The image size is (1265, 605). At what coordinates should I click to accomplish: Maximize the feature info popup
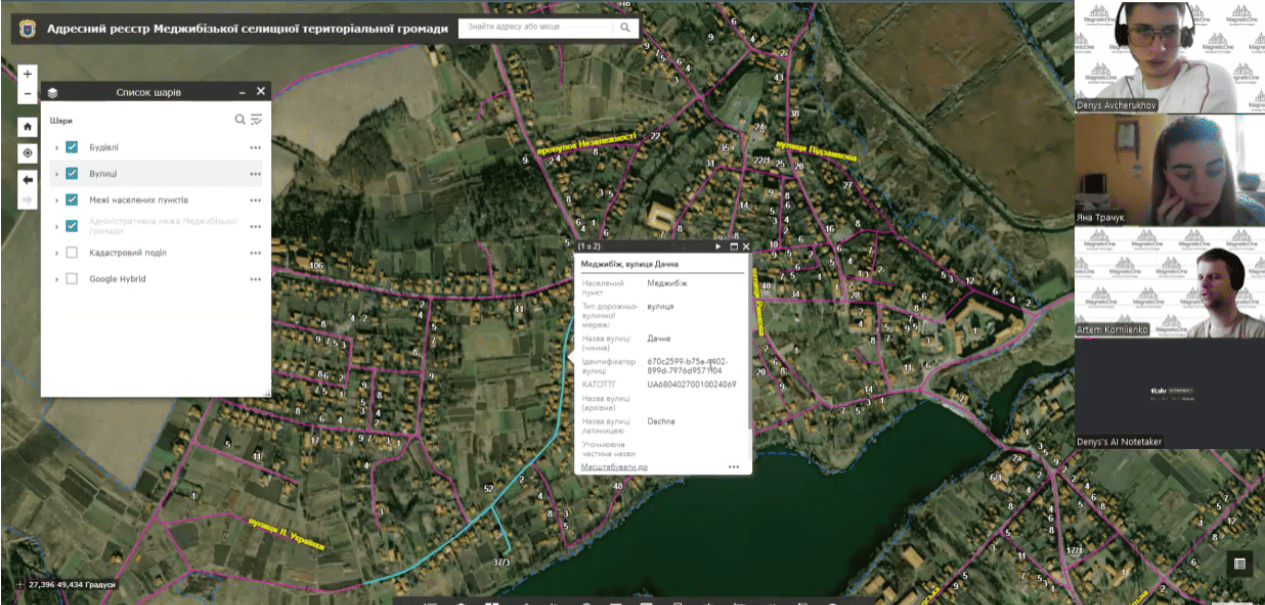pos(733,245)
